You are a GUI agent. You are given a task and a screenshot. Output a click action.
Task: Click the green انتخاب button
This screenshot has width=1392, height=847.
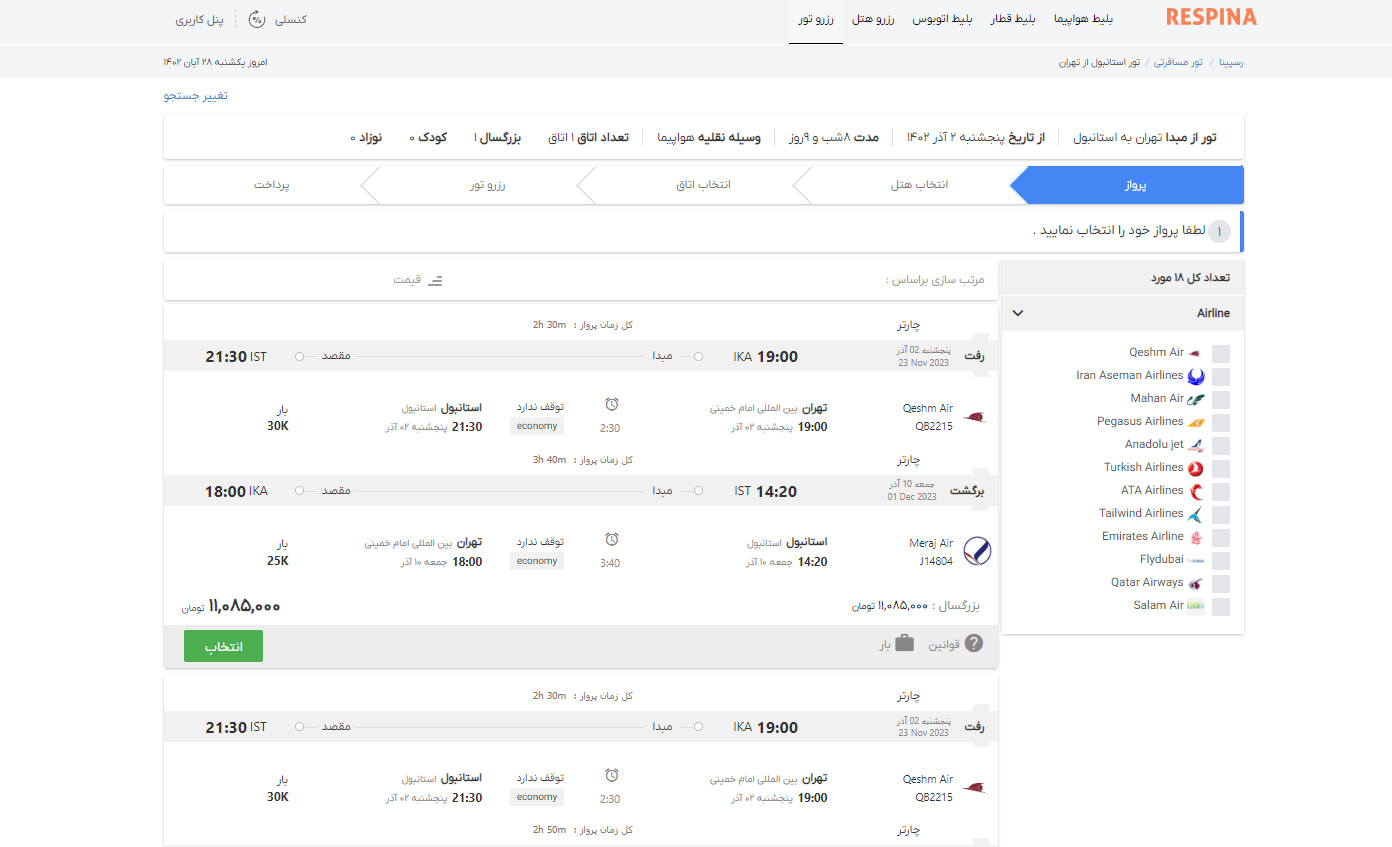(x=223, y=645)
